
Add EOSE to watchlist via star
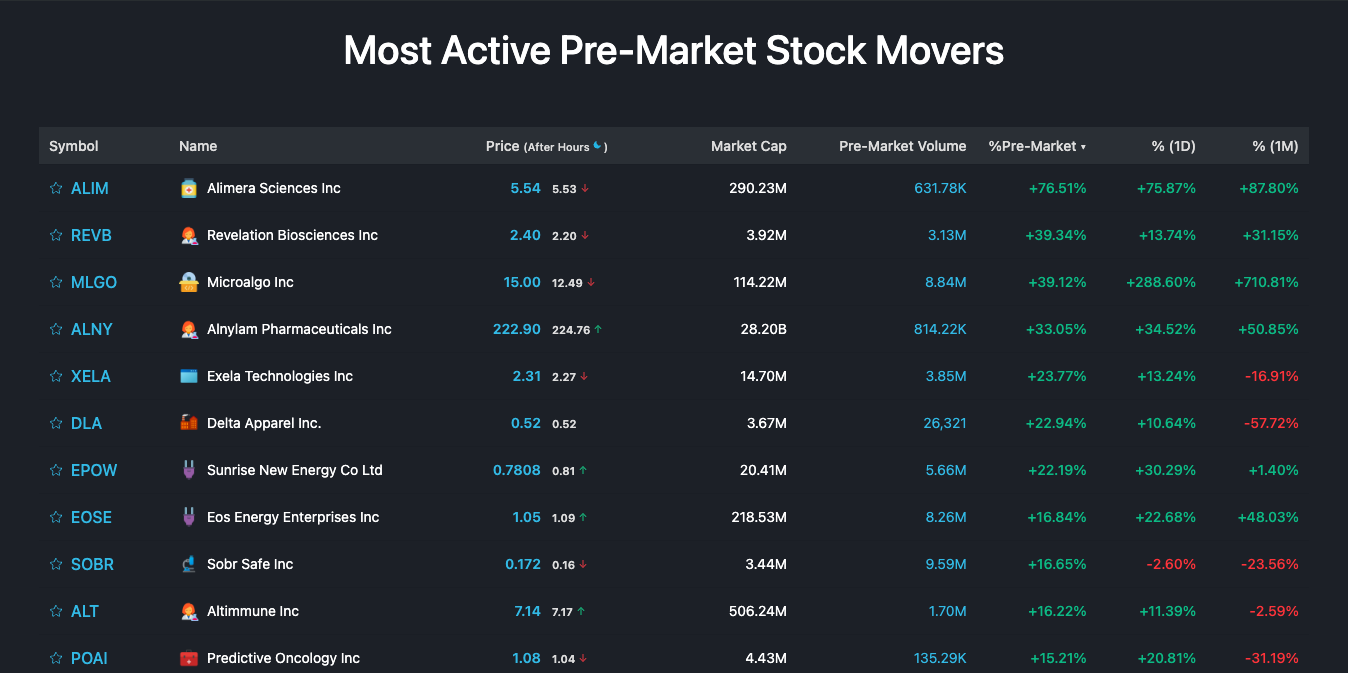click(x=56, y=517)
